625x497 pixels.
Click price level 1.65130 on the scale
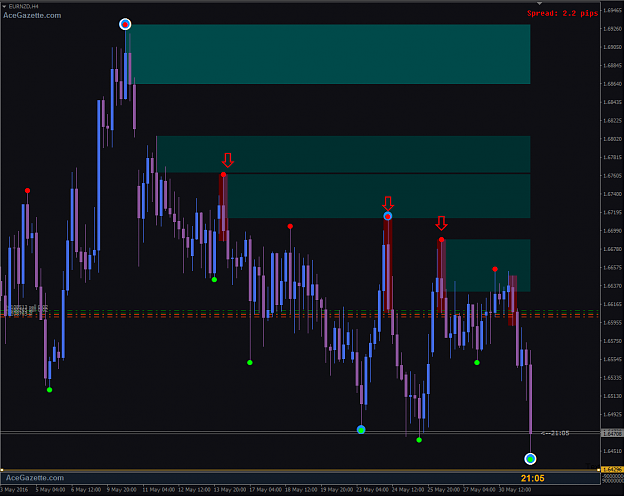(x=613, y=396)
